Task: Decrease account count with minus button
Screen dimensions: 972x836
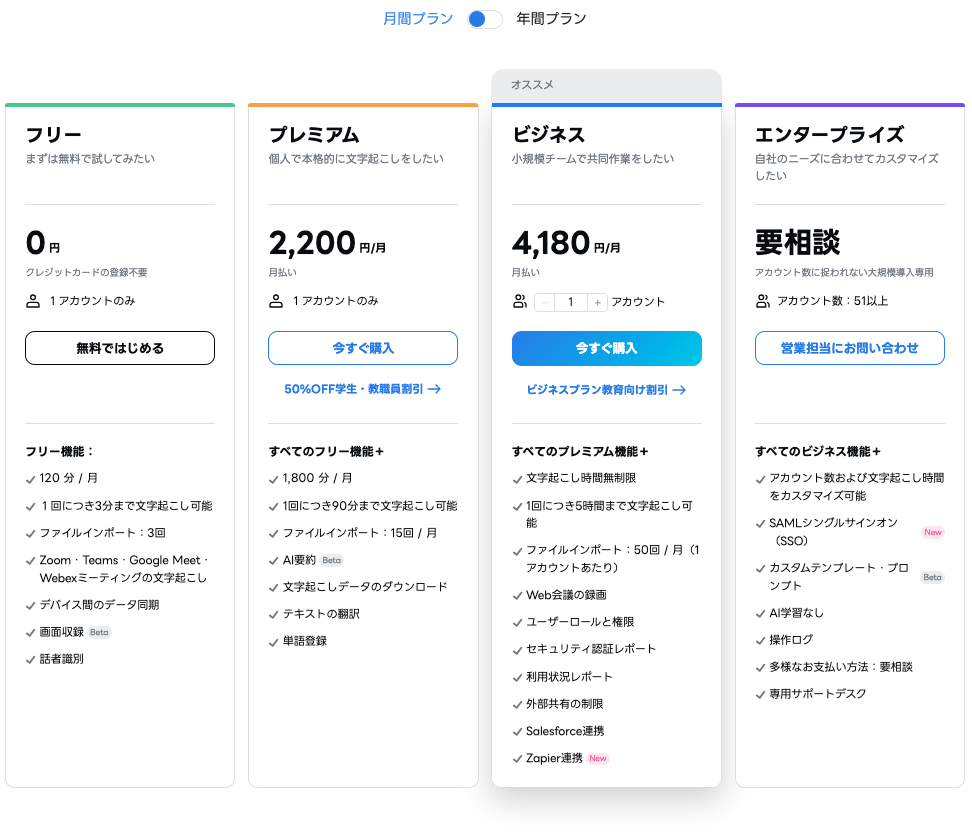Action: tap(545, 302)
